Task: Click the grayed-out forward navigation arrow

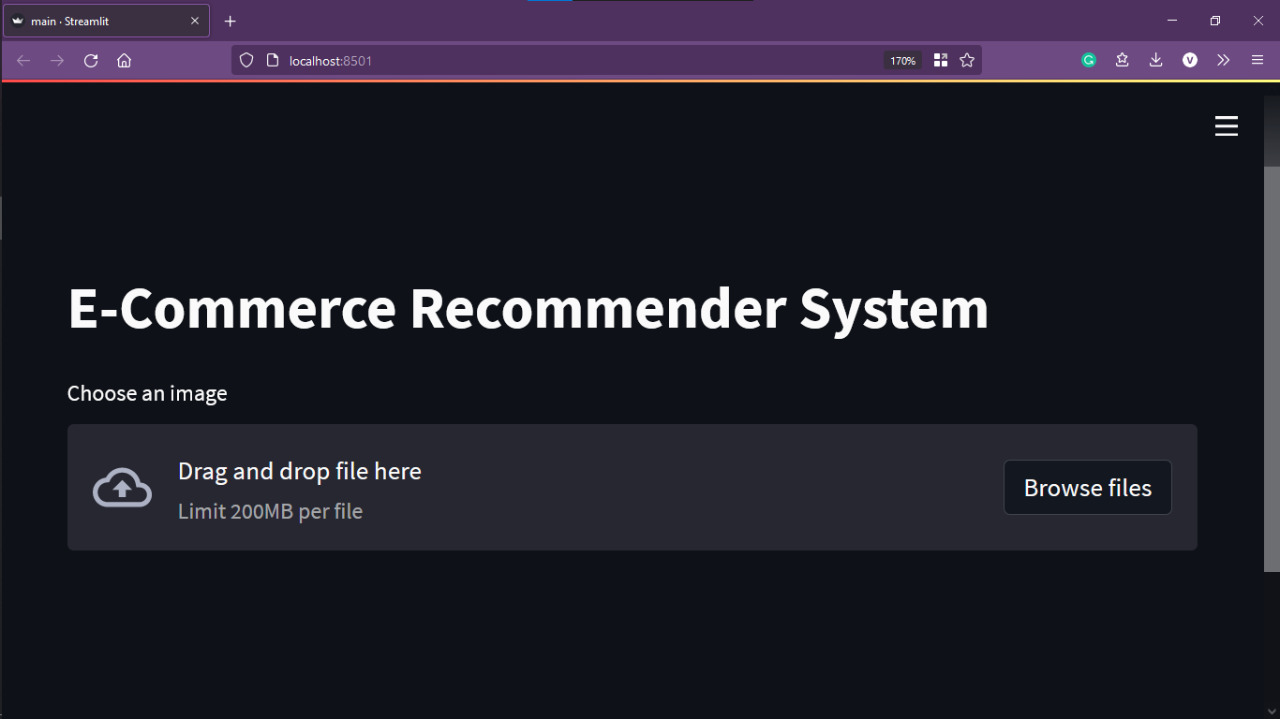Action: 57,60
